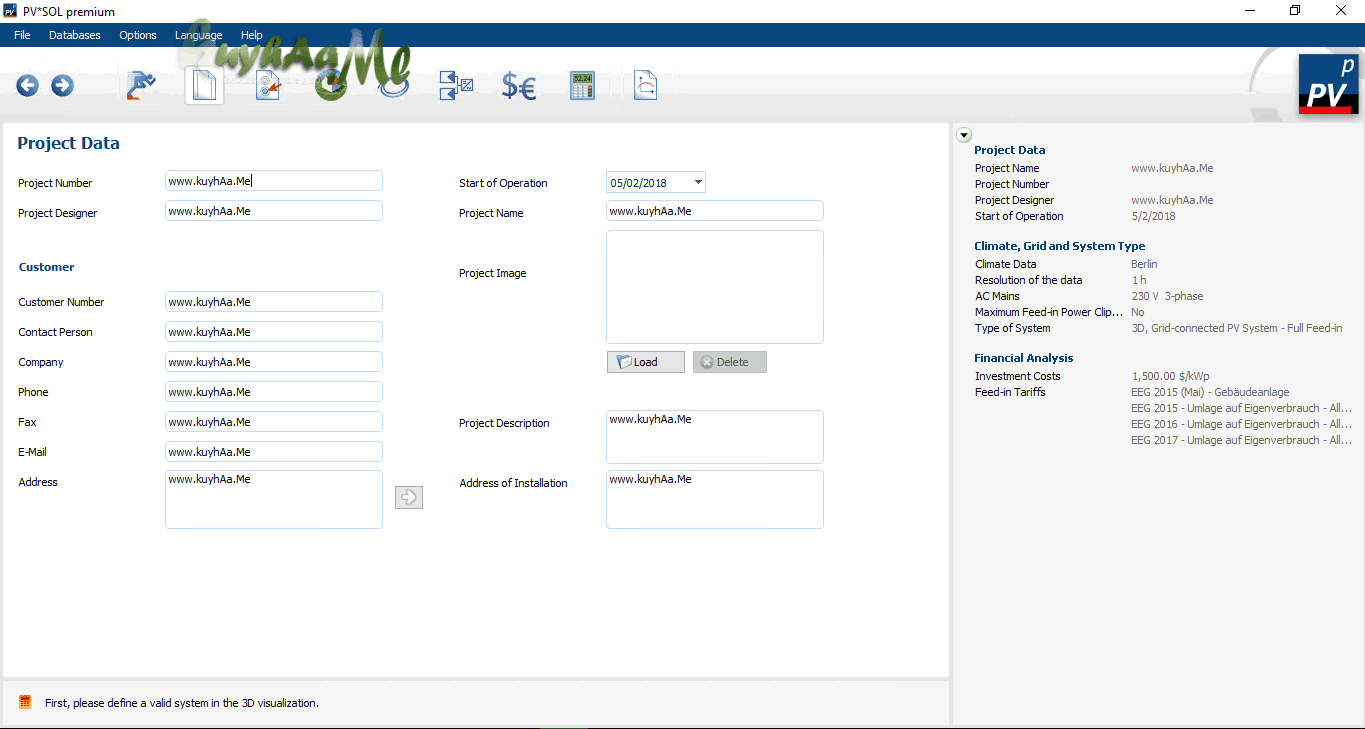Image resolution: width=1365 pixels, height=729 pixels.
Task: Click the Company input field
Action: pos(274,362)
